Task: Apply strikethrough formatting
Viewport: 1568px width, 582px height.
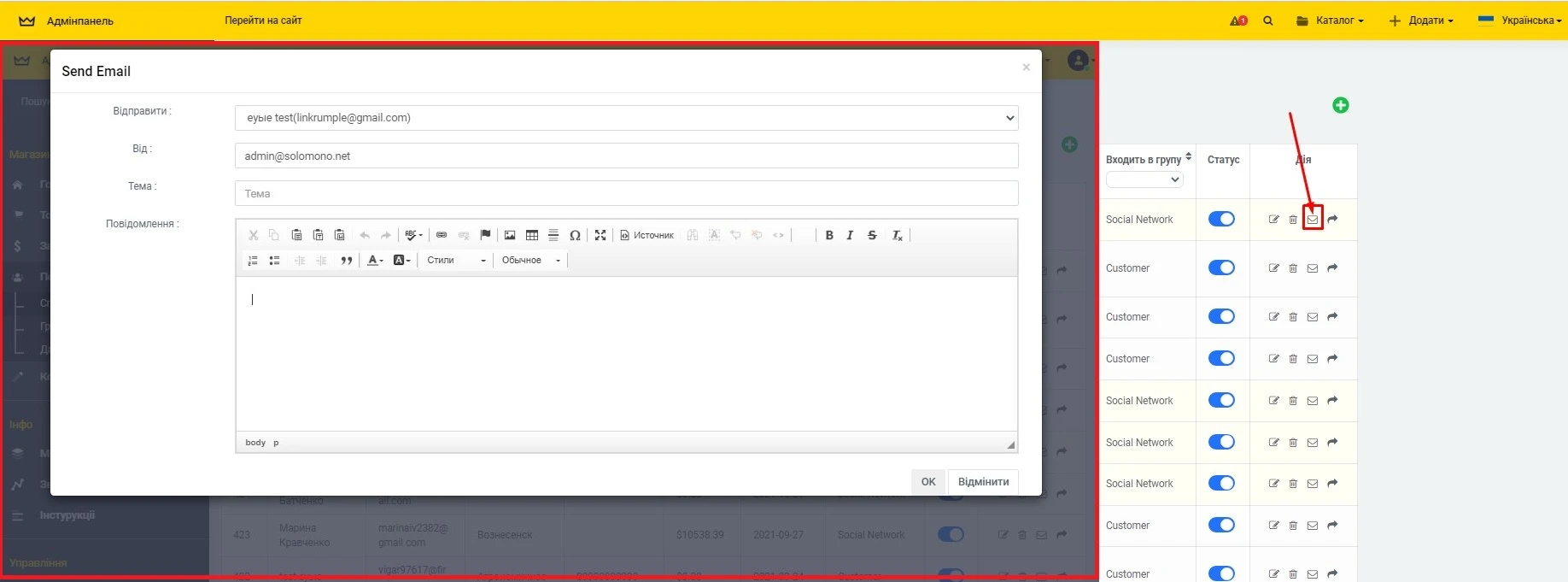Action: tap(872, 235)
